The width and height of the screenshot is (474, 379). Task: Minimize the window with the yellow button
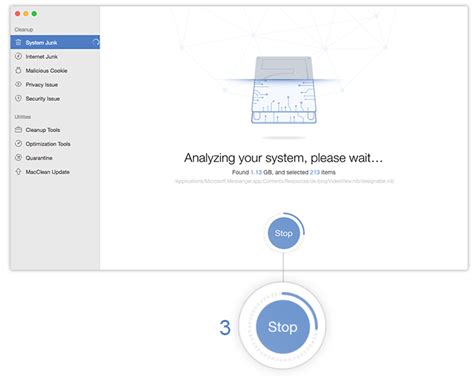click(x=26, y=14)
